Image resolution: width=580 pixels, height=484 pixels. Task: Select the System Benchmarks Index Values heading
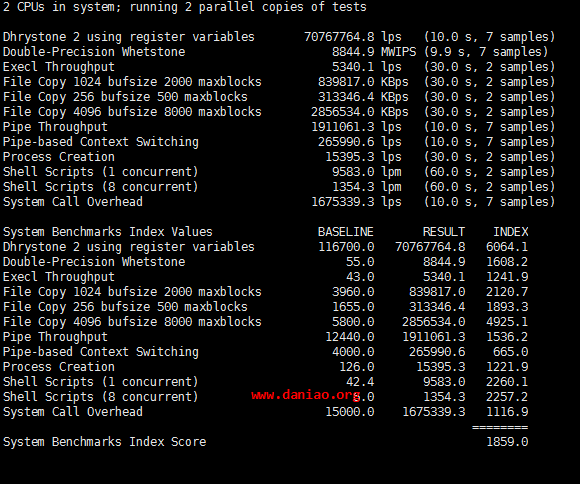(108, 232)
